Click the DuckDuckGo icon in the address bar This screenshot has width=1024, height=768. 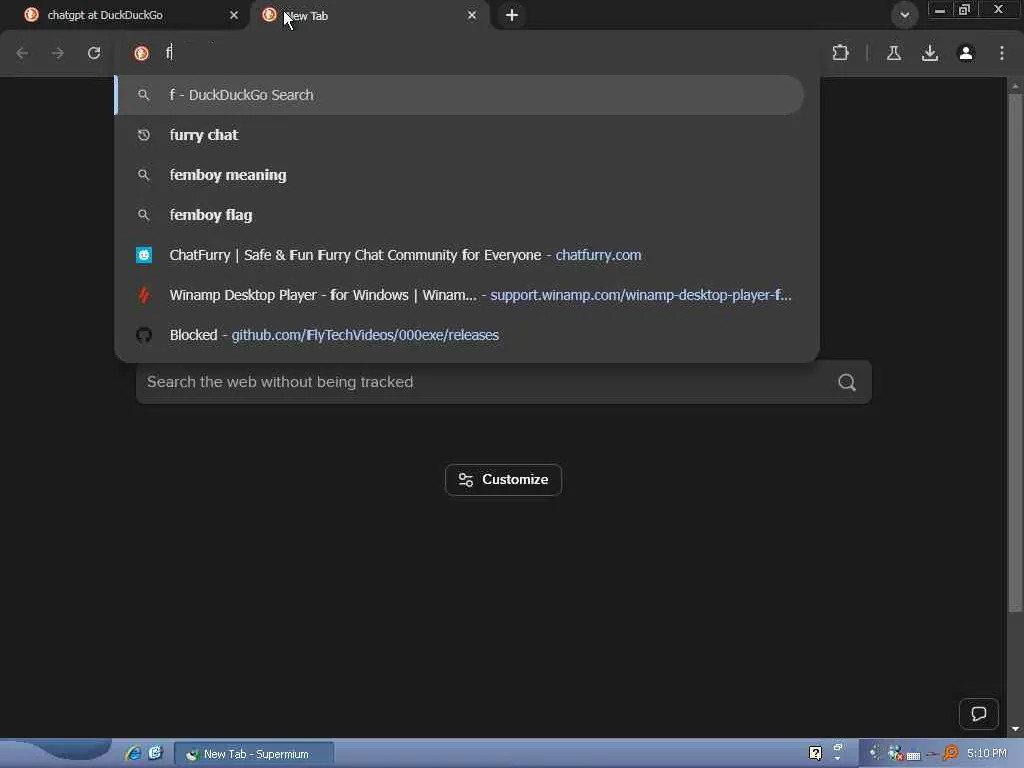point(141,53)
